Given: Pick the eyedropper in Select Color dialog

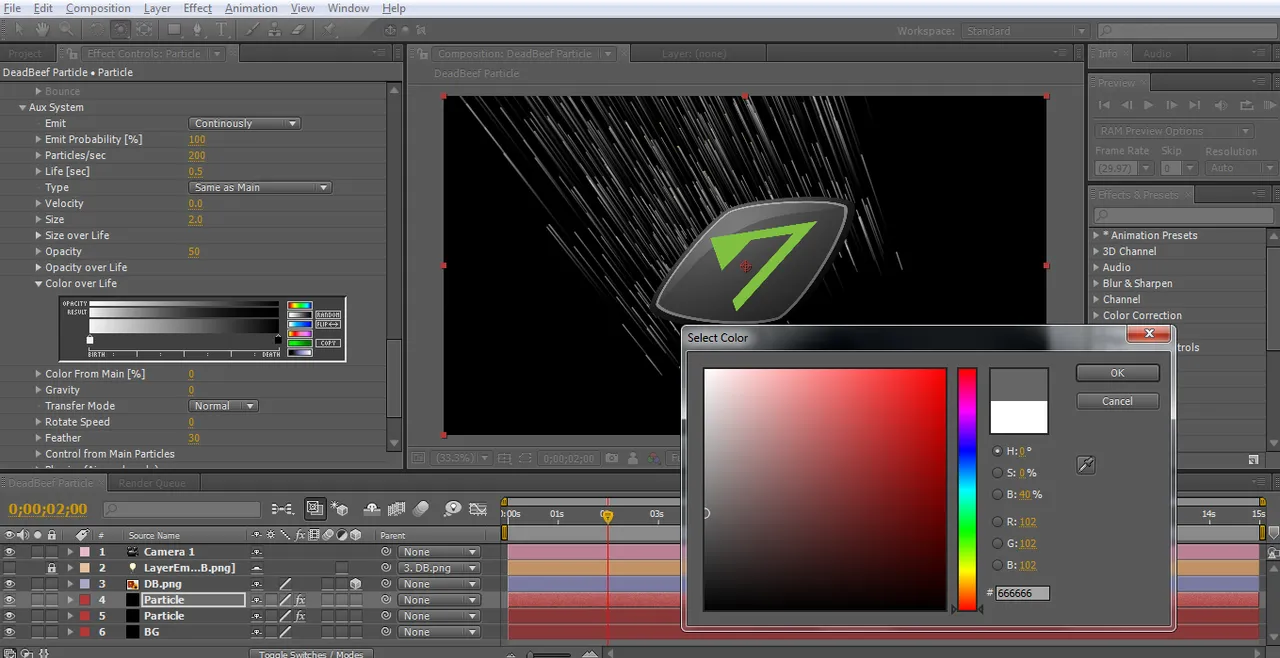Looking at the screenshot, I should [1085, 464].
